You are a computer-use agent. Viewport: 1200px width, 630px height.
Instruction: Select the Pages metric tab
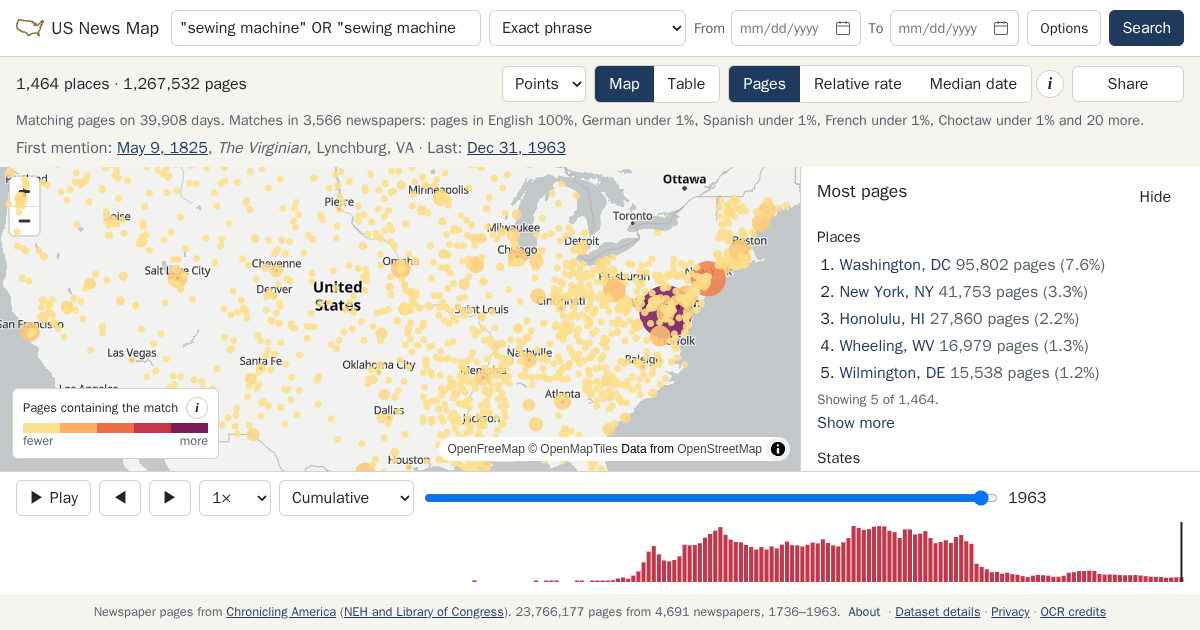click(764, 84)
